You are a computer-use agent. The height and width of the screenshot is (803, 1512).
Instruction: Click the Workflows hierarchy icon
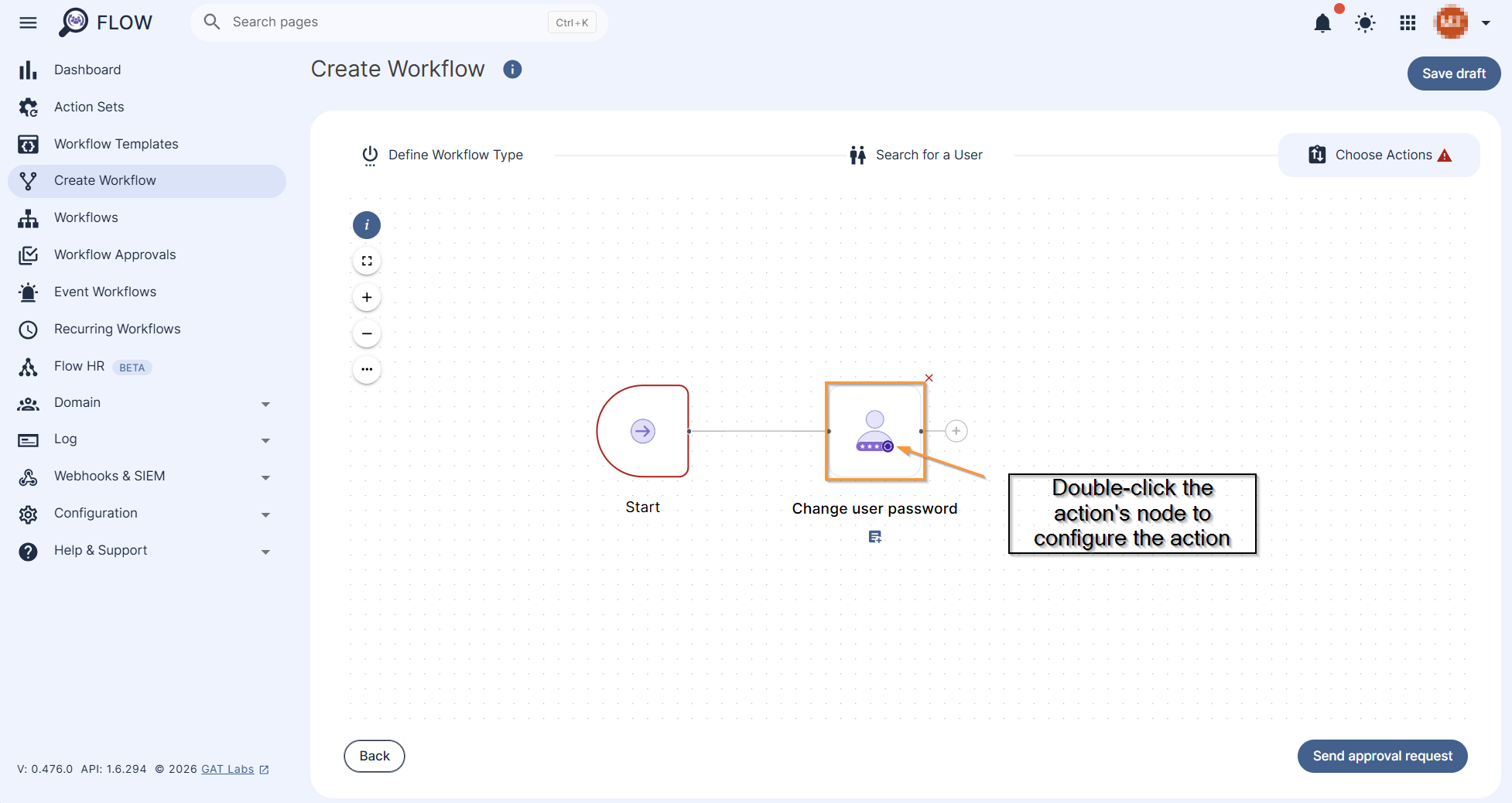click(x=28, y=218)
